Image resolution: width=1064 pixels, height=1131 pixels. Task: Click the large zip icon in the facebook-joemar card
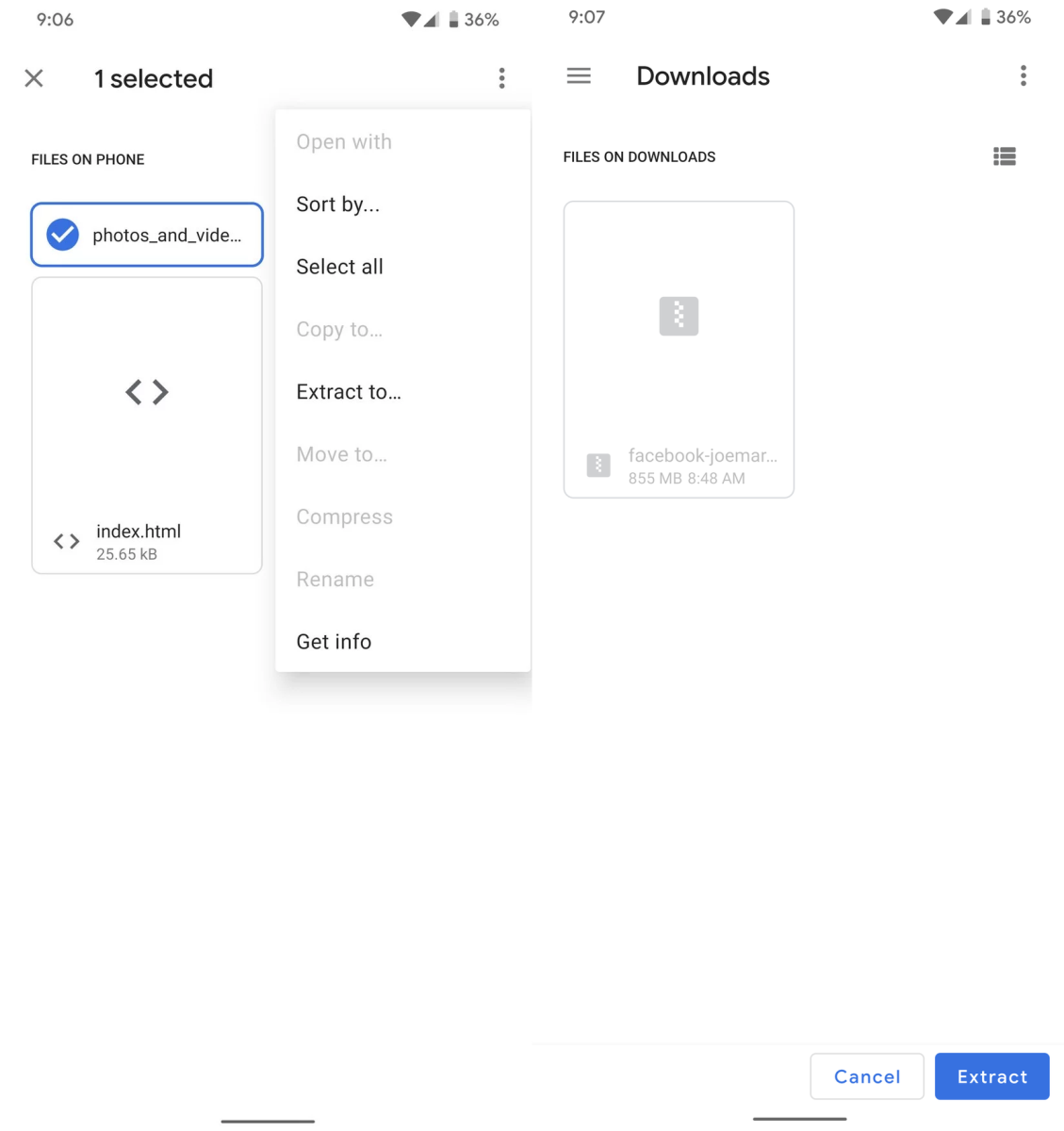[679, 316]
